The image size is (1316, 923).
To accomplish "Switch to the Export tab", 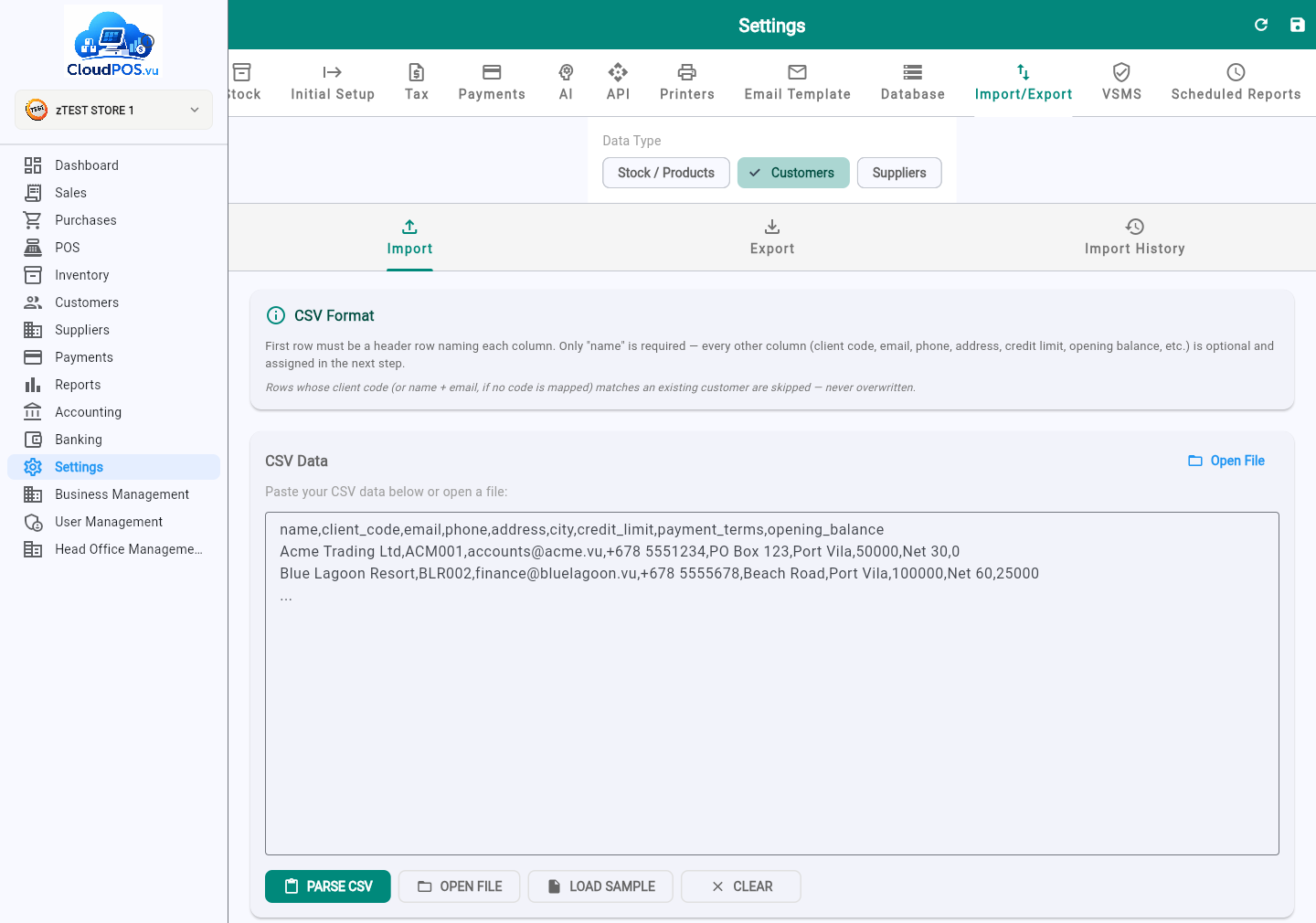I will pos(772,238).
